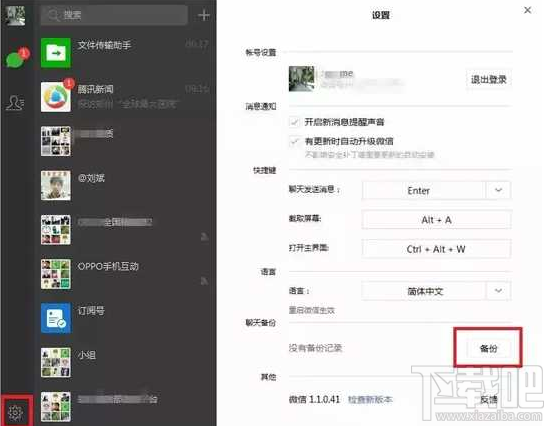Screen dimensions: 551x426
Task: Click the account avatar in 帐号设置
Action: [x=302, y=78]
